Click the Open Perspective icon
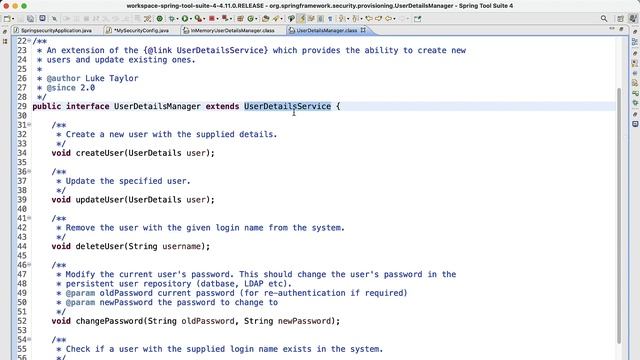This screenshot has width=640, height=360. tap(620, 19)
